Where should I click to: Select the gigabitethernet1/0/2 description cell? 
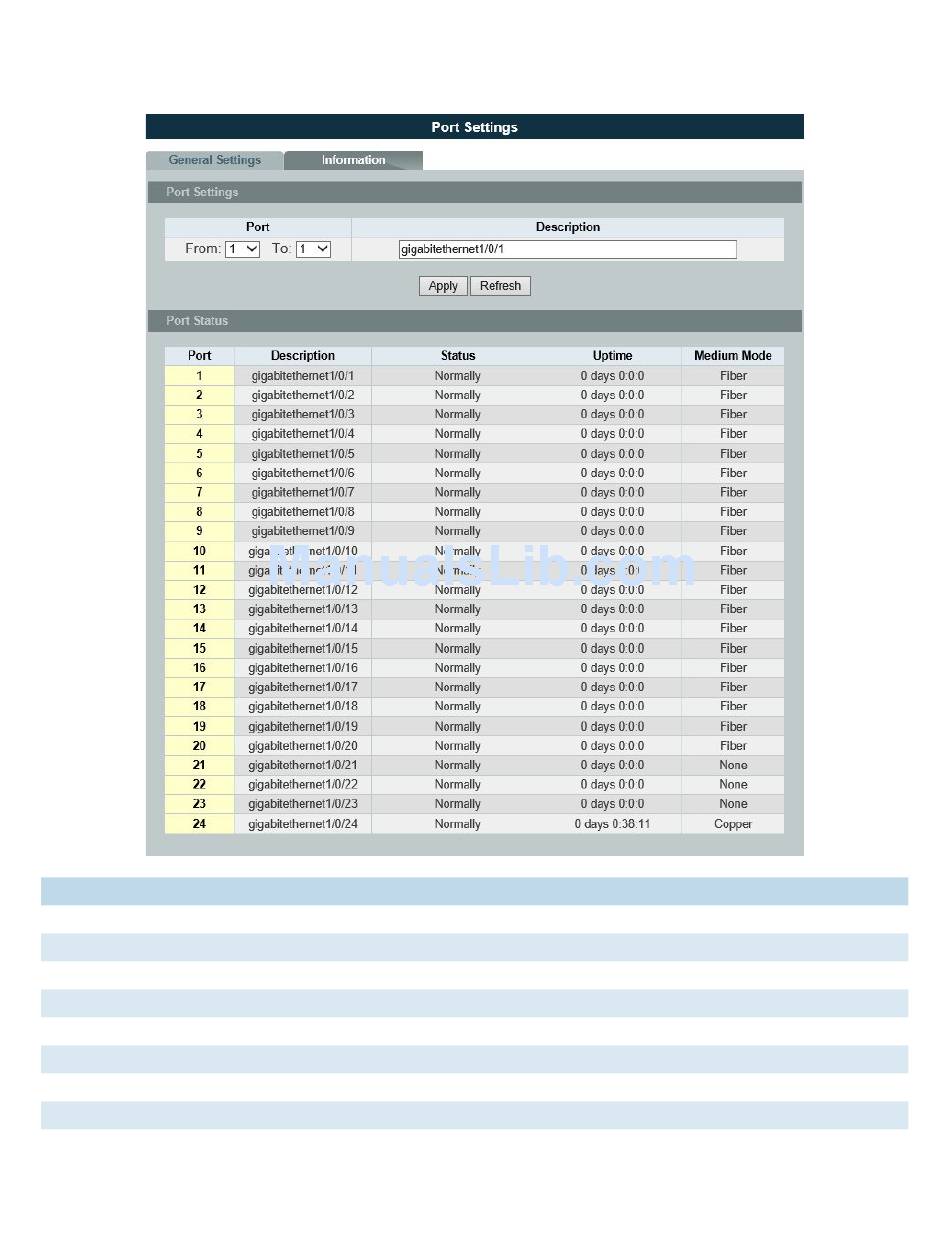303,395
